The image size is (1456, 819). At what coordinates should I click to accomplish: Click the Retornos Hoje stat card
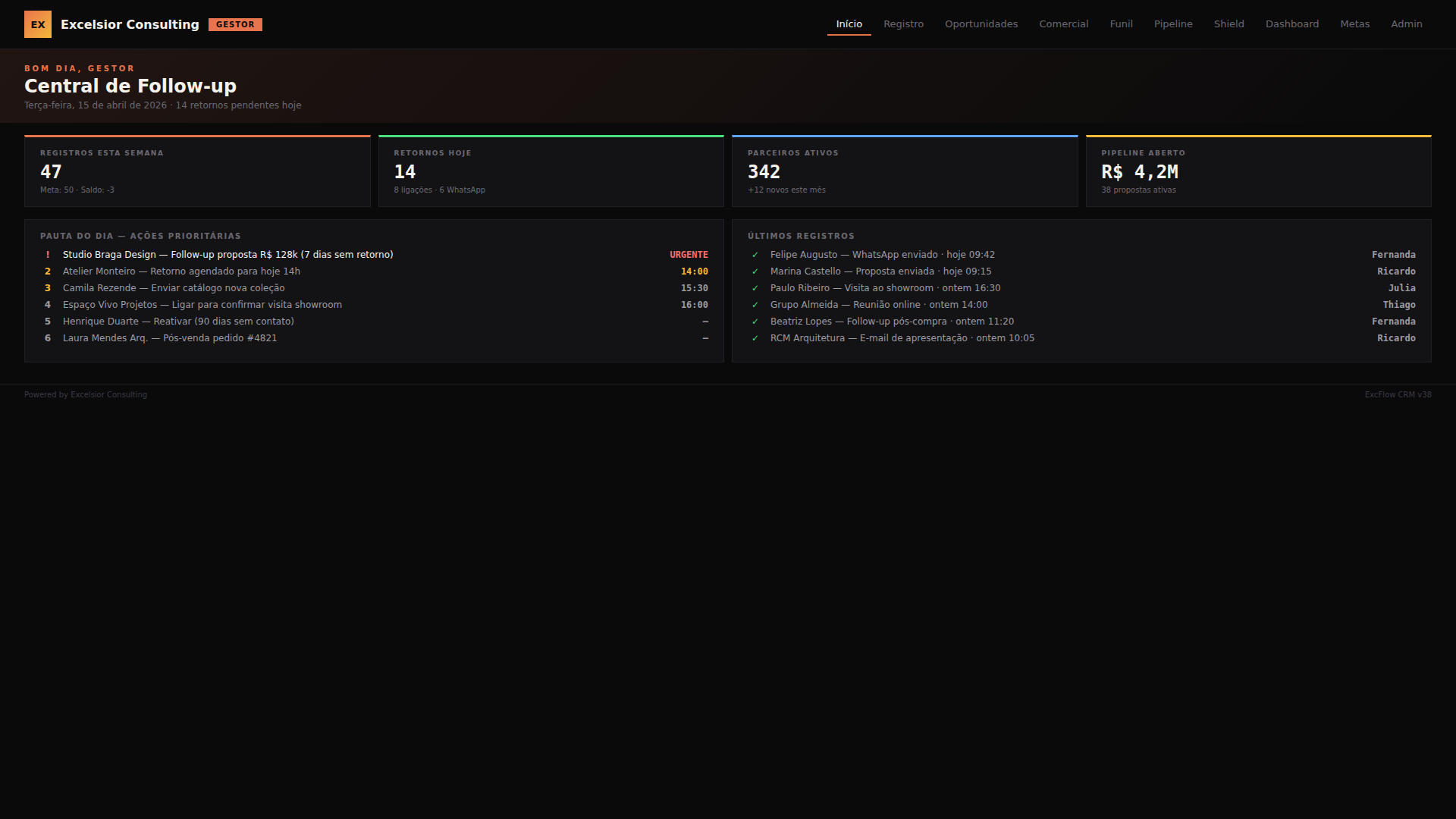pos(551,171)
